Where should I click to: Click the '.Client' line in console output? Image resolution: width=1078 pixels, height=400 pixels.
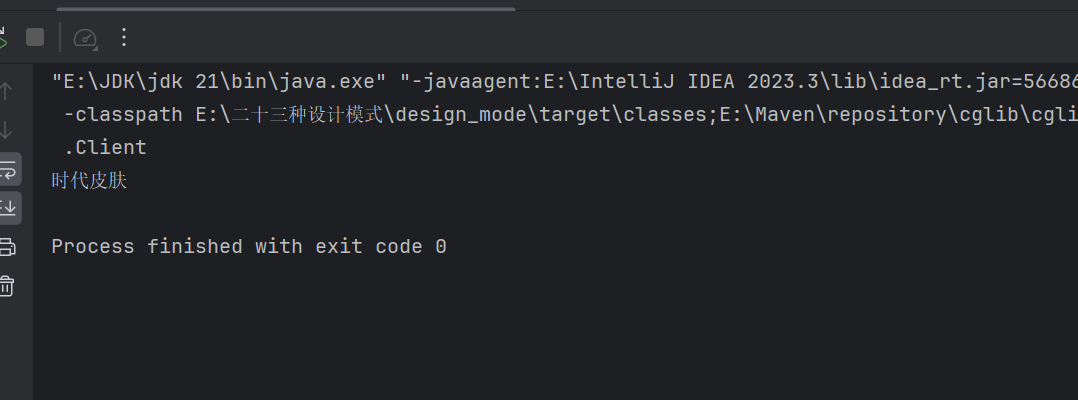pos(105,147)
